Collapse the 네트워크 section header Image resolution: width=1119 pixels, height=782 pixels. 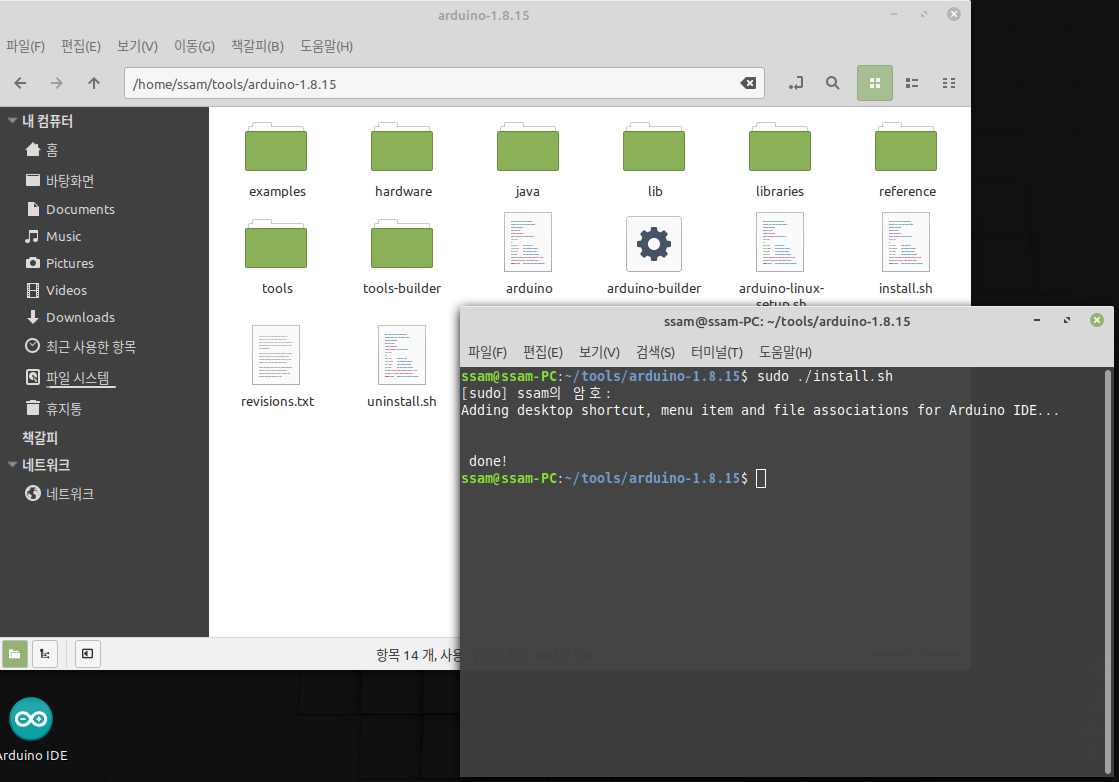[12, 464]
